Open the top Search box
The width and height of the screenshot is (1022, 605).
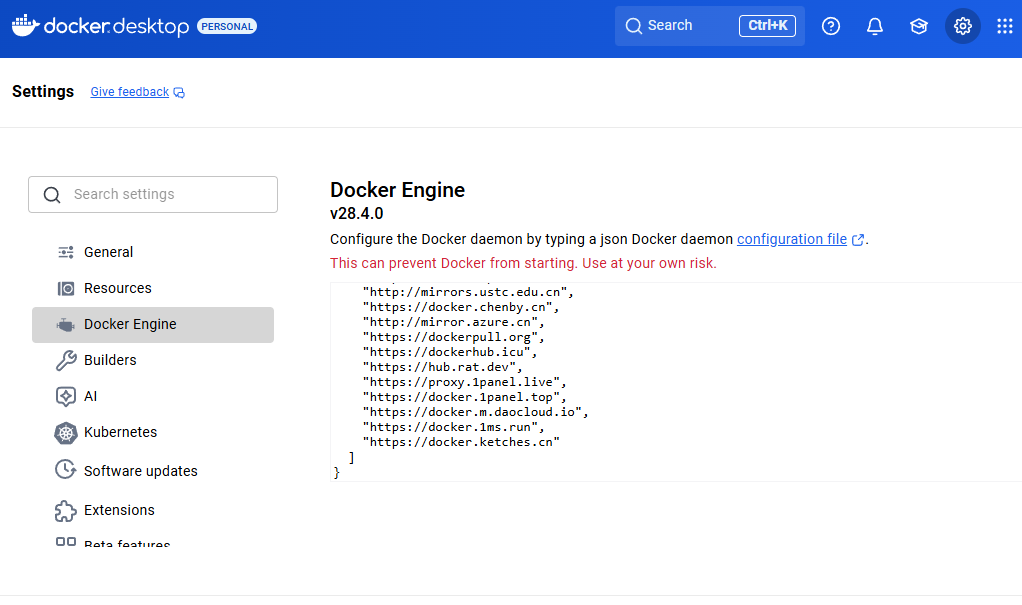point(710,25)
